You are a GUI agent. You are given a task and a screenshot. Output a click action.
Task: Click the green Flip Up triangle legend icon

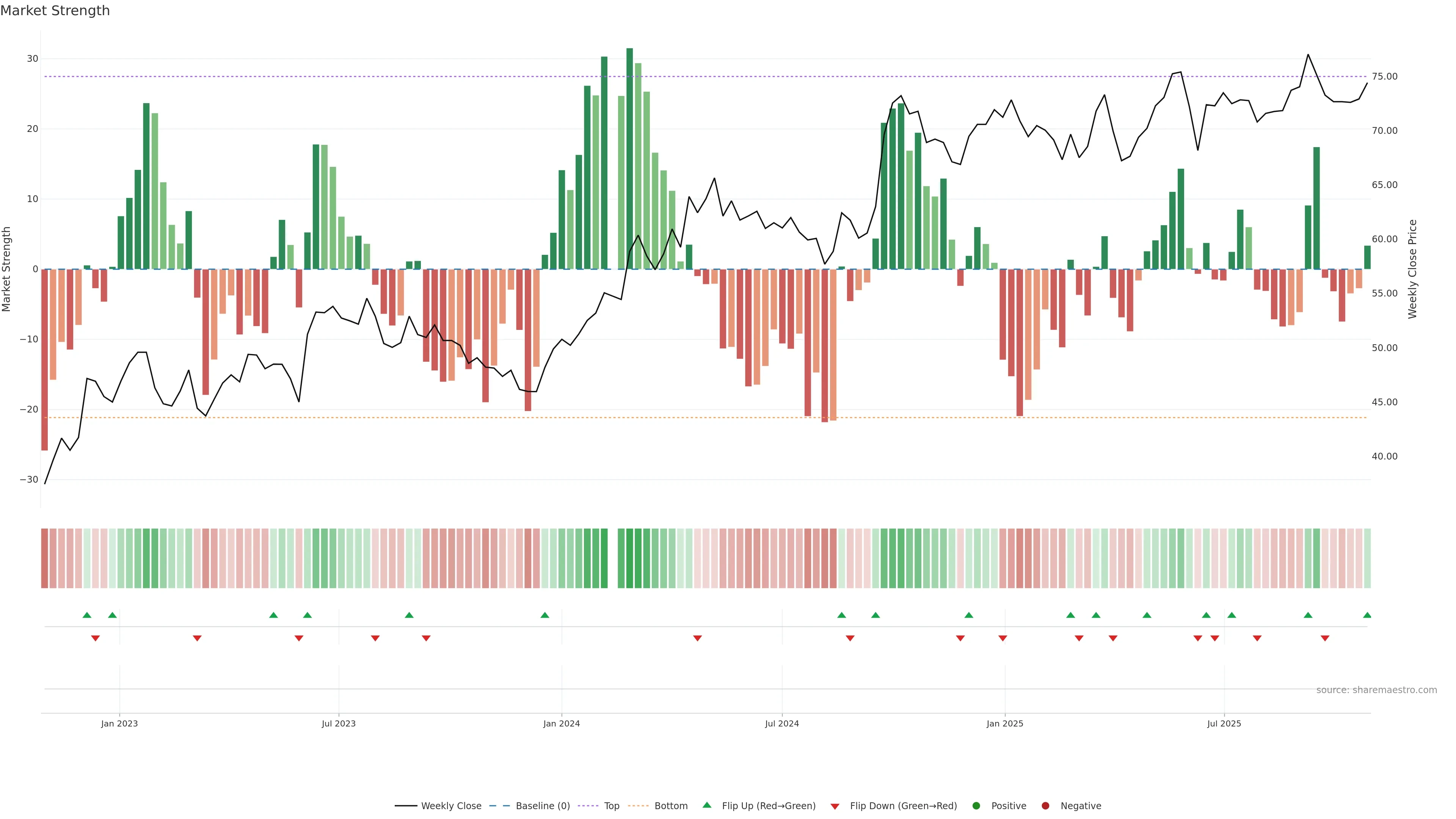pos(706,805)
